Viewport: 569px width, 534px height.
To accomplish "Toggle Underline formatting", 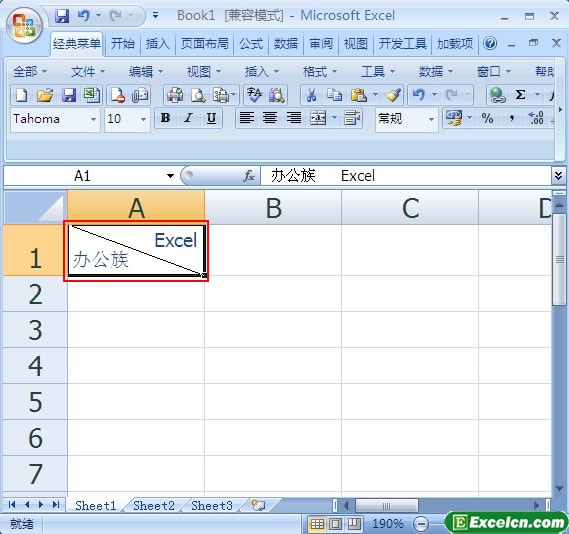I will pos(211,118).
